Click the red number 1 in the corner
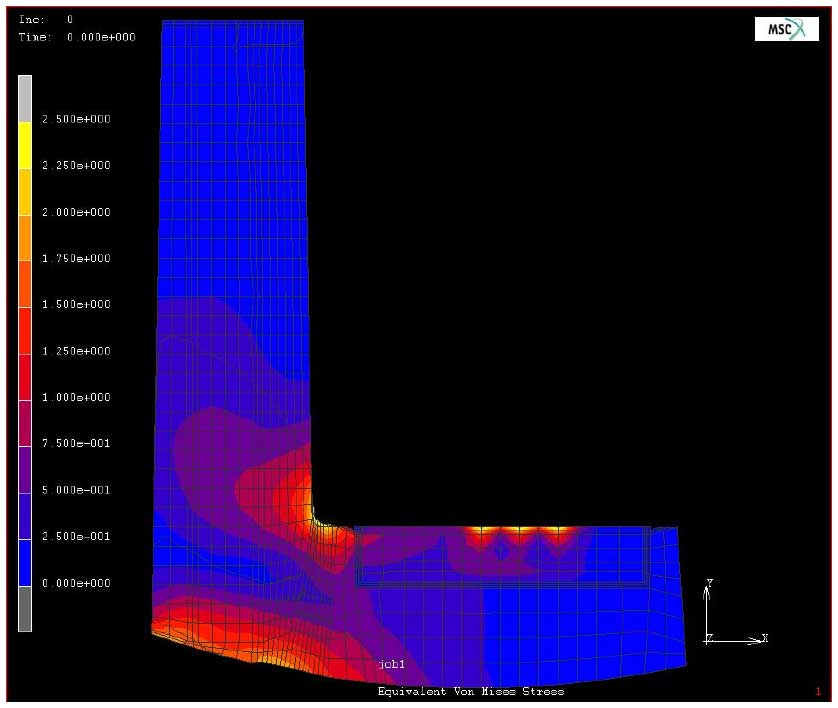838x708 pixels. [x=818, y=692]
